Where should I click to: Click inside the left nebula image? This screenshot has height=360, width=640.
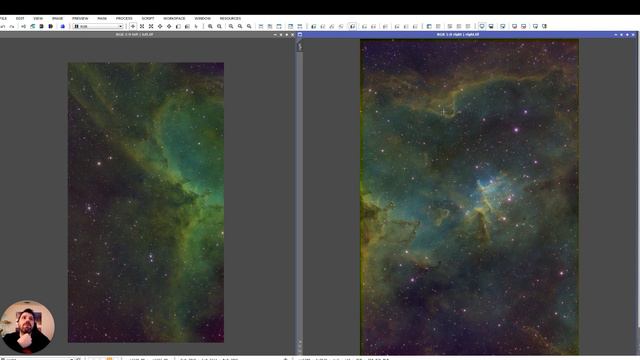click(x=146, y=202)
